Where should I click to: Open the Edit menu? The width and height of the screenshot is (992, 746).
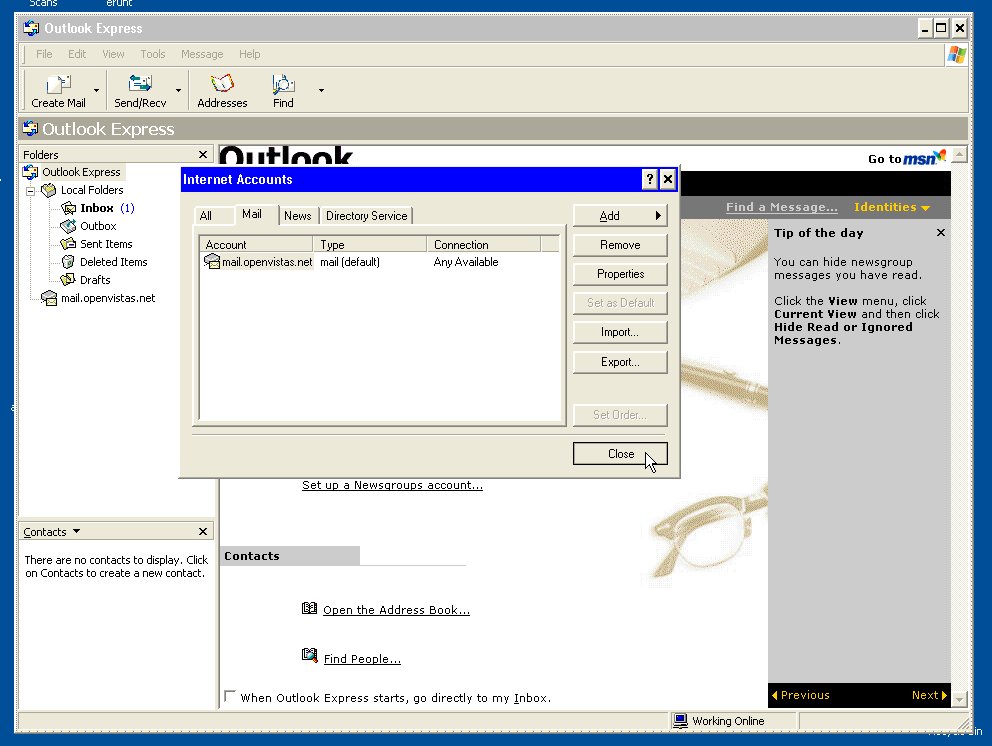[x=77, y=54]
